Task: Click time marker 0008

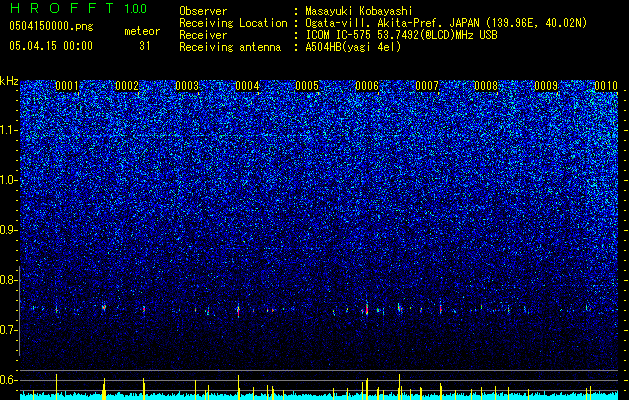Action: pyautogui.click(x=486, y=86)
